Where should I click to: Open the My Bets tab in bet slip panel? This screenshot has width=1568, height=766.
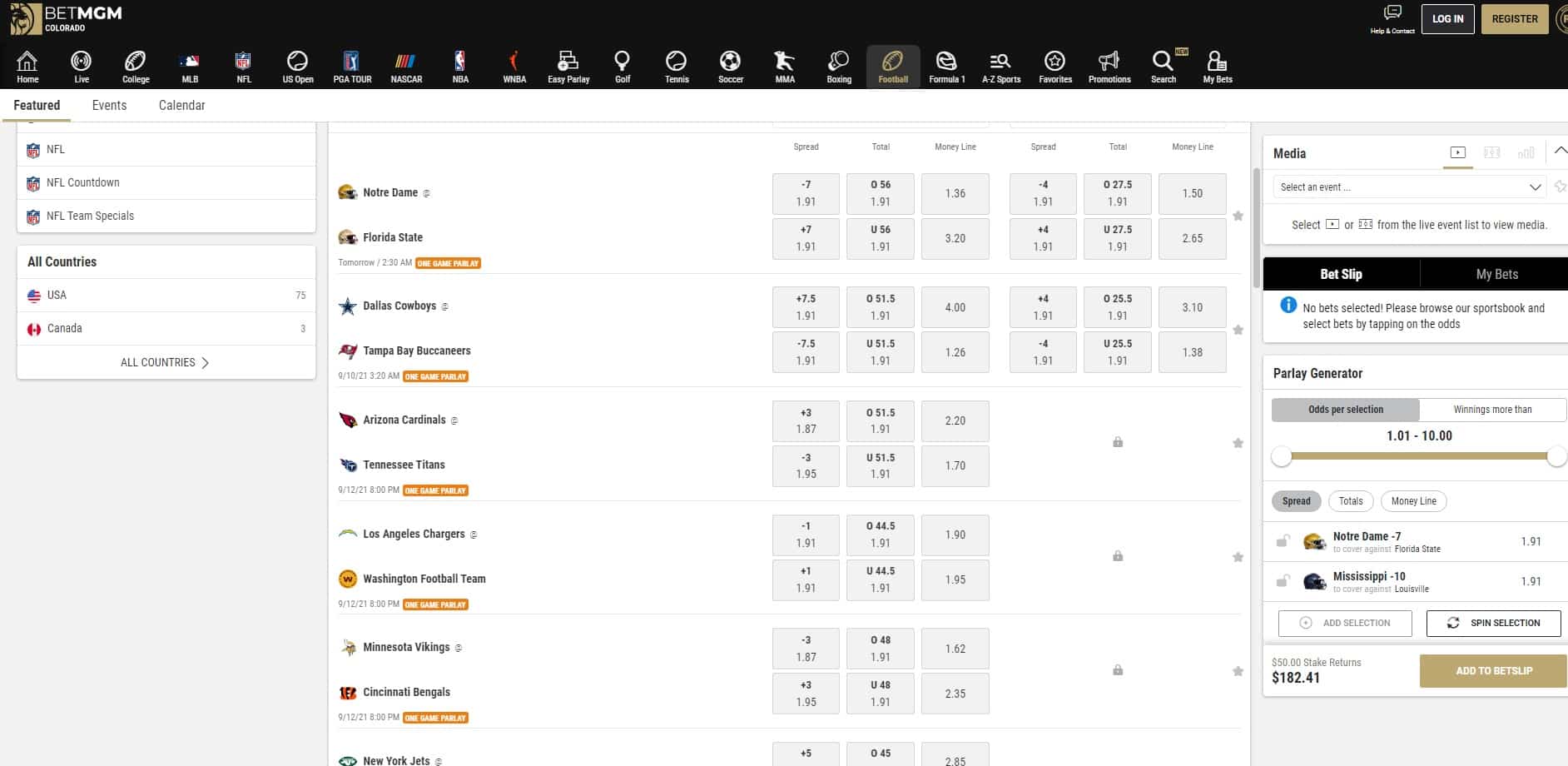(x=1496, y=274)
